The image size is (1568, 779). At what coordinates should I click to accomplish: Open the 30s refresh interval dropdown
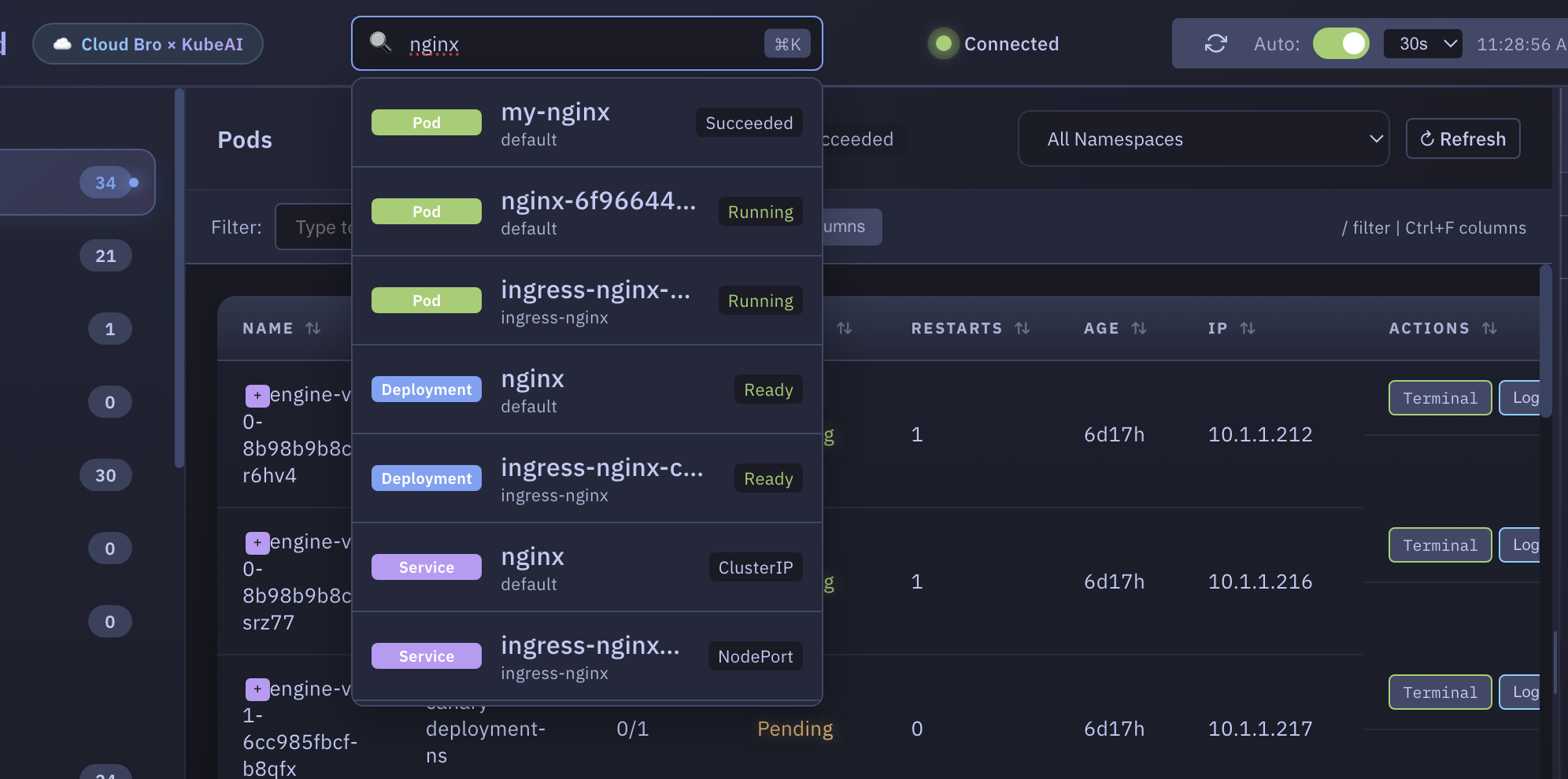tap(1422, 44)
